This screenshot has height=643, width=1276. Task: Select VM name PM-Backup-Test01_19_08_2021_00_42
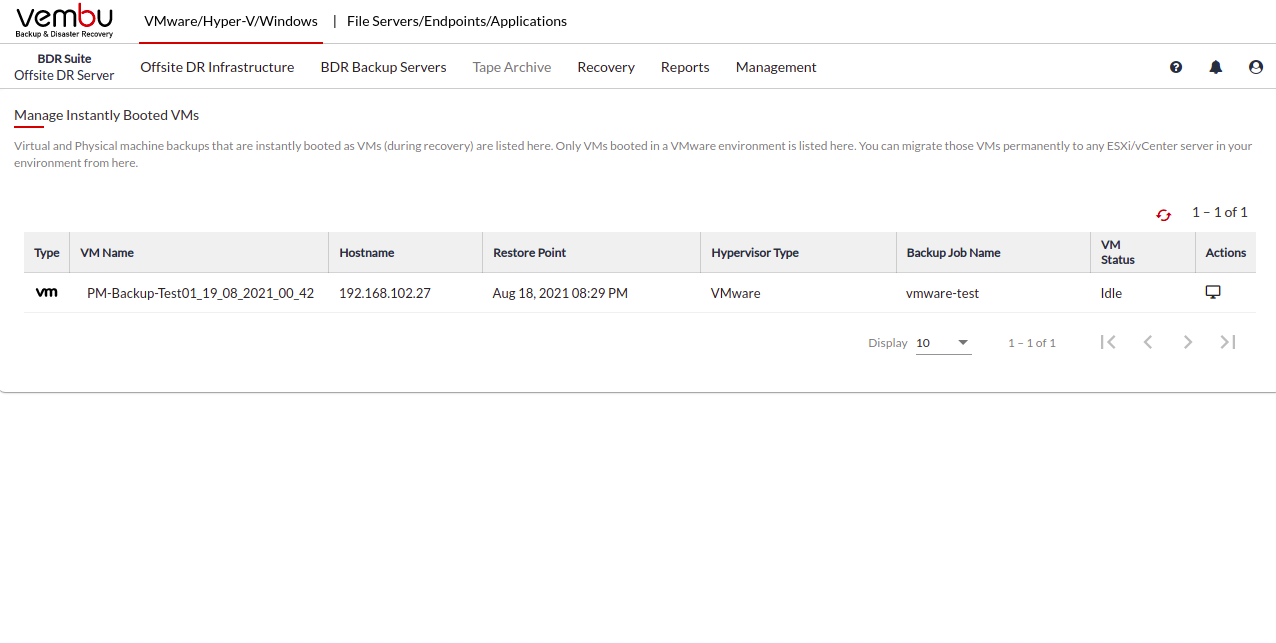[201, 293]
